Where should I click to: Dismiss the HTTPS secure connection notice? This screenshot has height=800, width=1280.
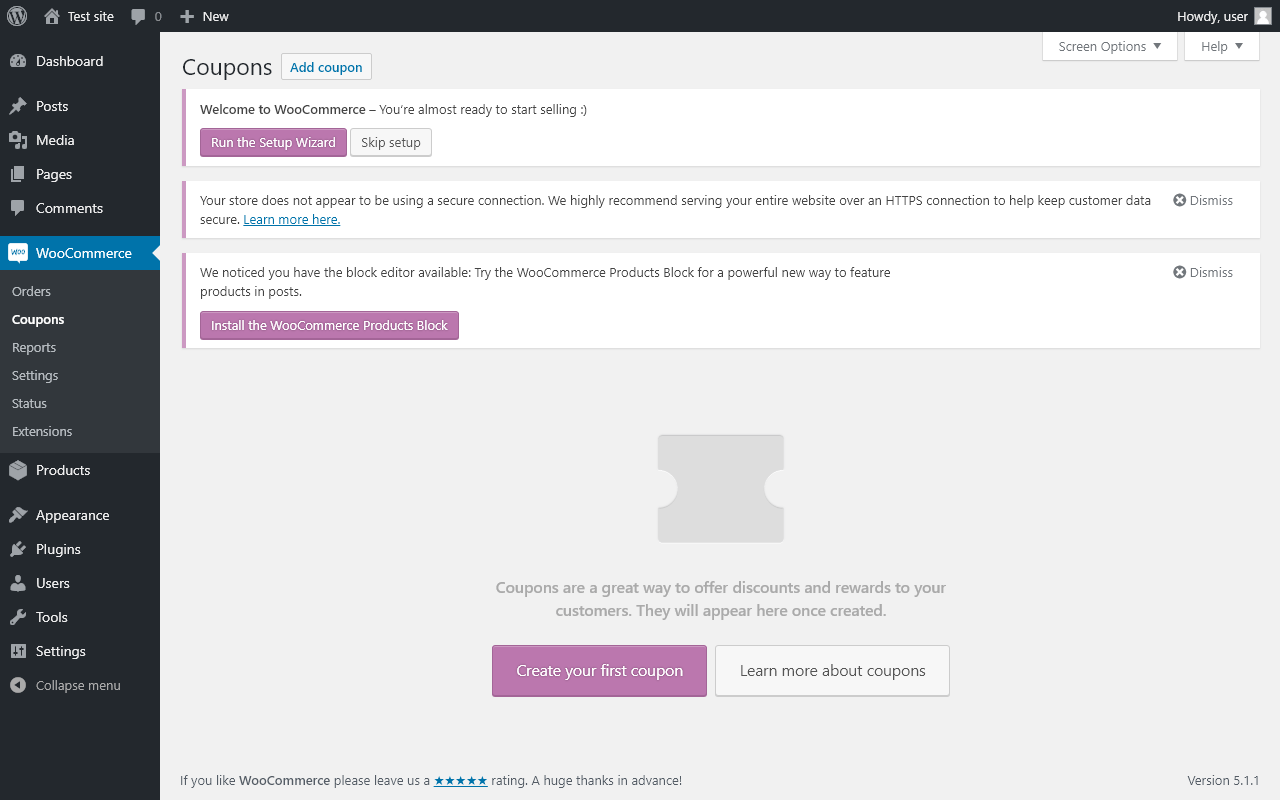tap(1203, 200)
